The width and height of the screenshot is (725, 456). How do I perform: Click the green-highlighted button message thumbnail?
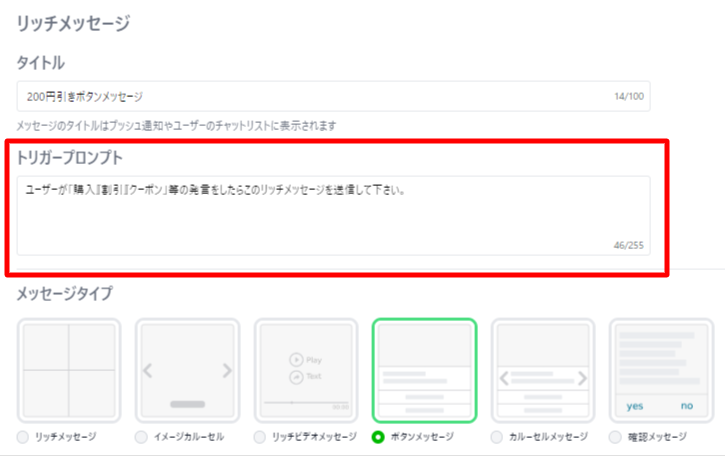[424, 370]
